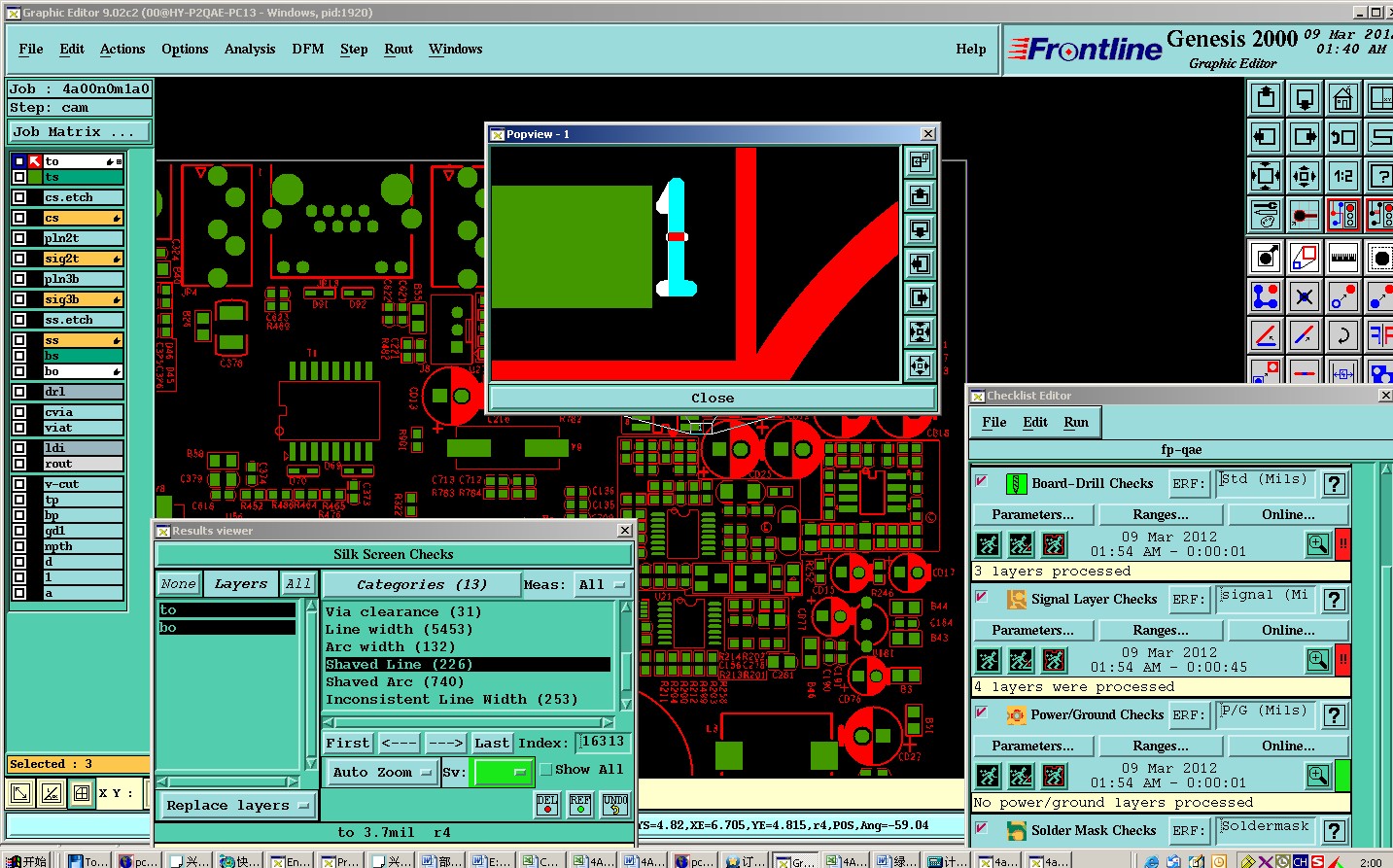
Task: Open the Rout menu
Action: [399, 49]
